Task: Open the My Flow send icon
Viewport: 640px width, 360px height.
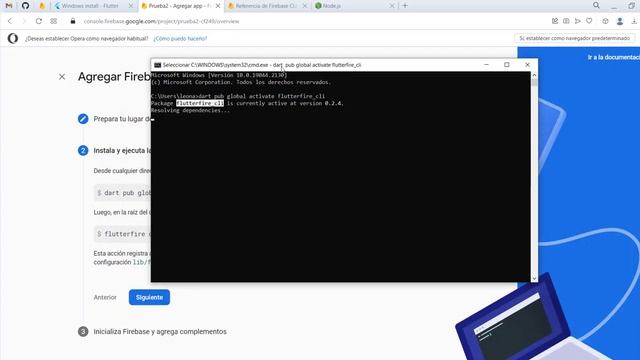Action: [578, 21]
